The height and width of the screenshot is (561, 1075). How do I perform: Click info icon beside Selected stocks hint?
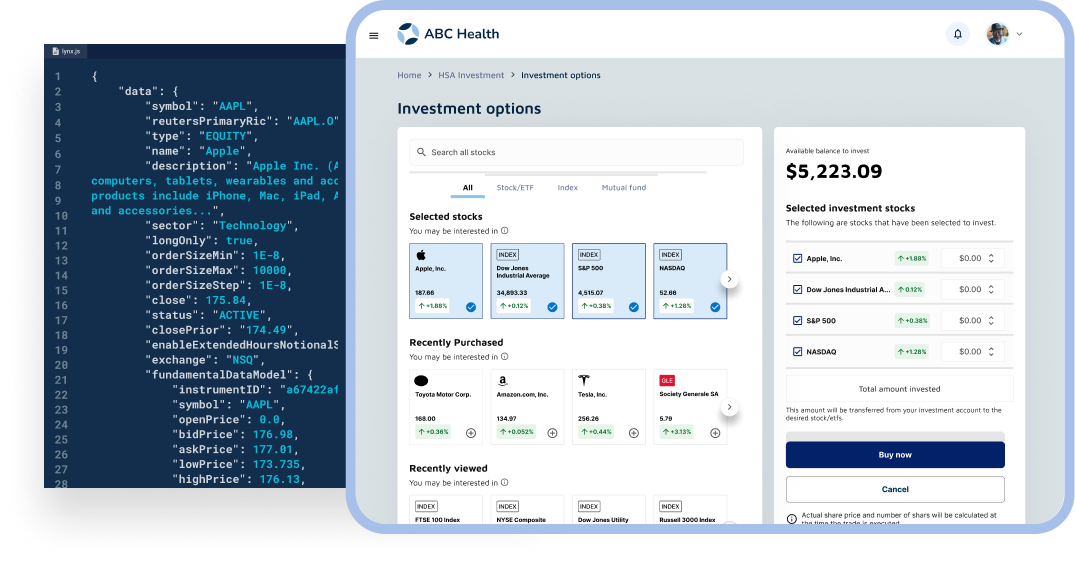coord(505,230)
